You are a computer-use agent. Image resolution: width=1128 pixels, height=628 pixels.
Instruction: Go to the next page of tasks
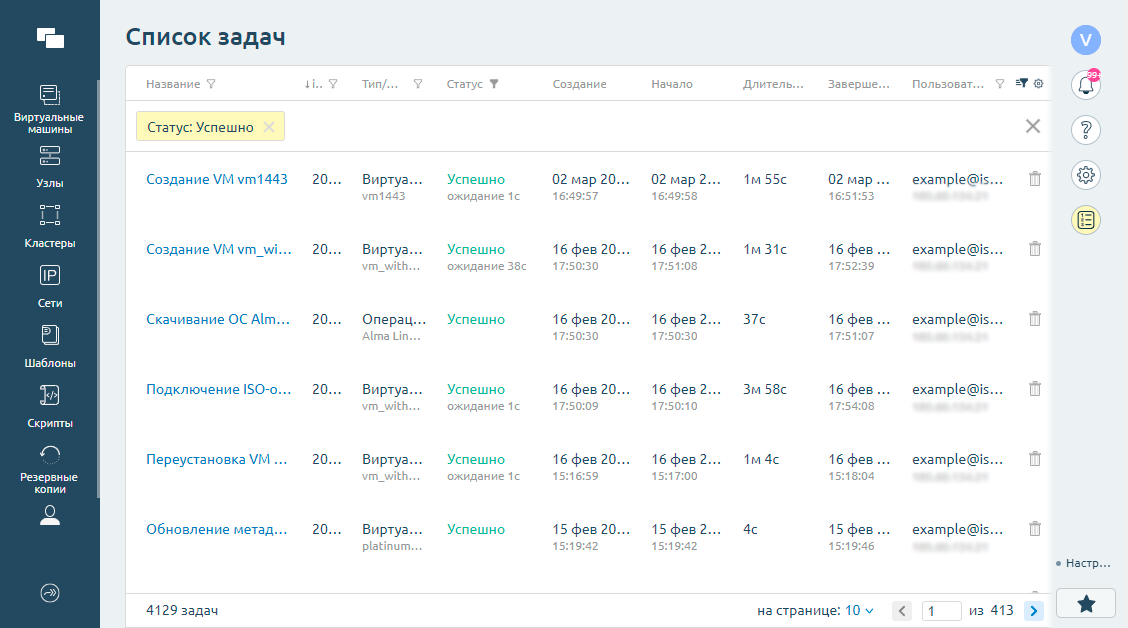pyautogui.click(x=1033, y=610)
